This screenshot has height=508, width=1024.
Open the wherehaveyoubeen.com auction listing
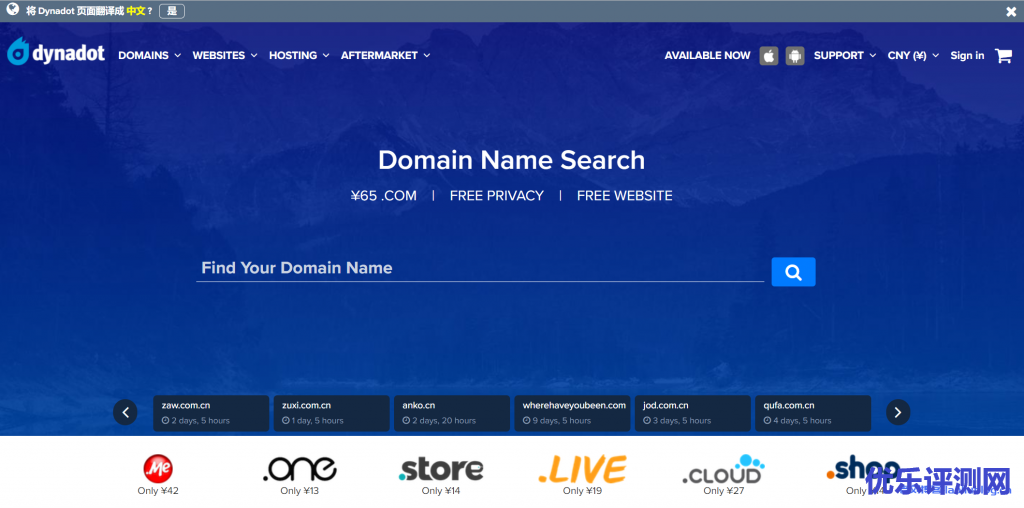tap(574, 413)
